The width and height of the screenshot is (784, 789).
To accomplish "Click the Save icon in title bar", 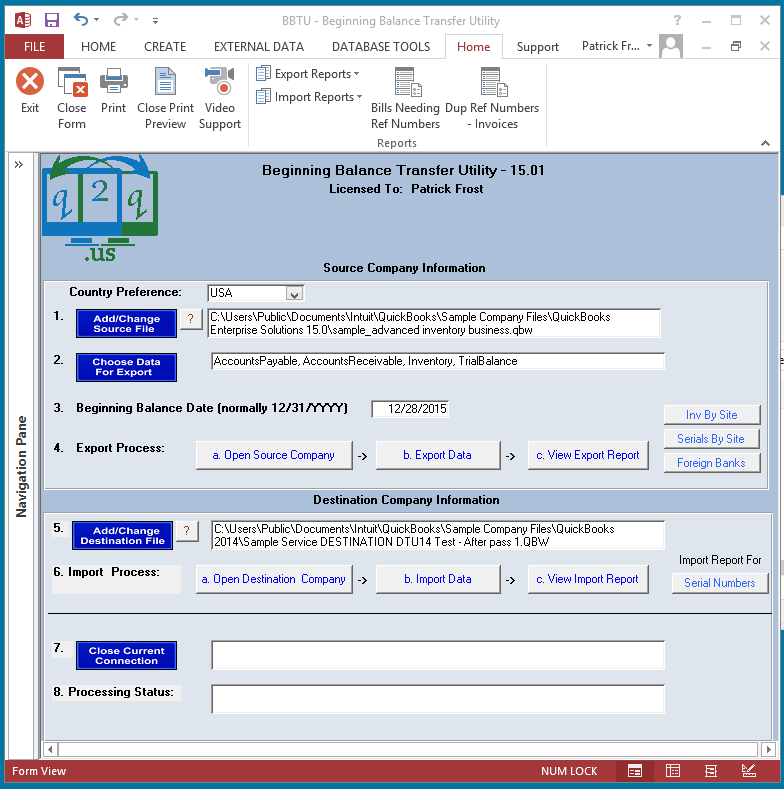I will tap(52, 20).
